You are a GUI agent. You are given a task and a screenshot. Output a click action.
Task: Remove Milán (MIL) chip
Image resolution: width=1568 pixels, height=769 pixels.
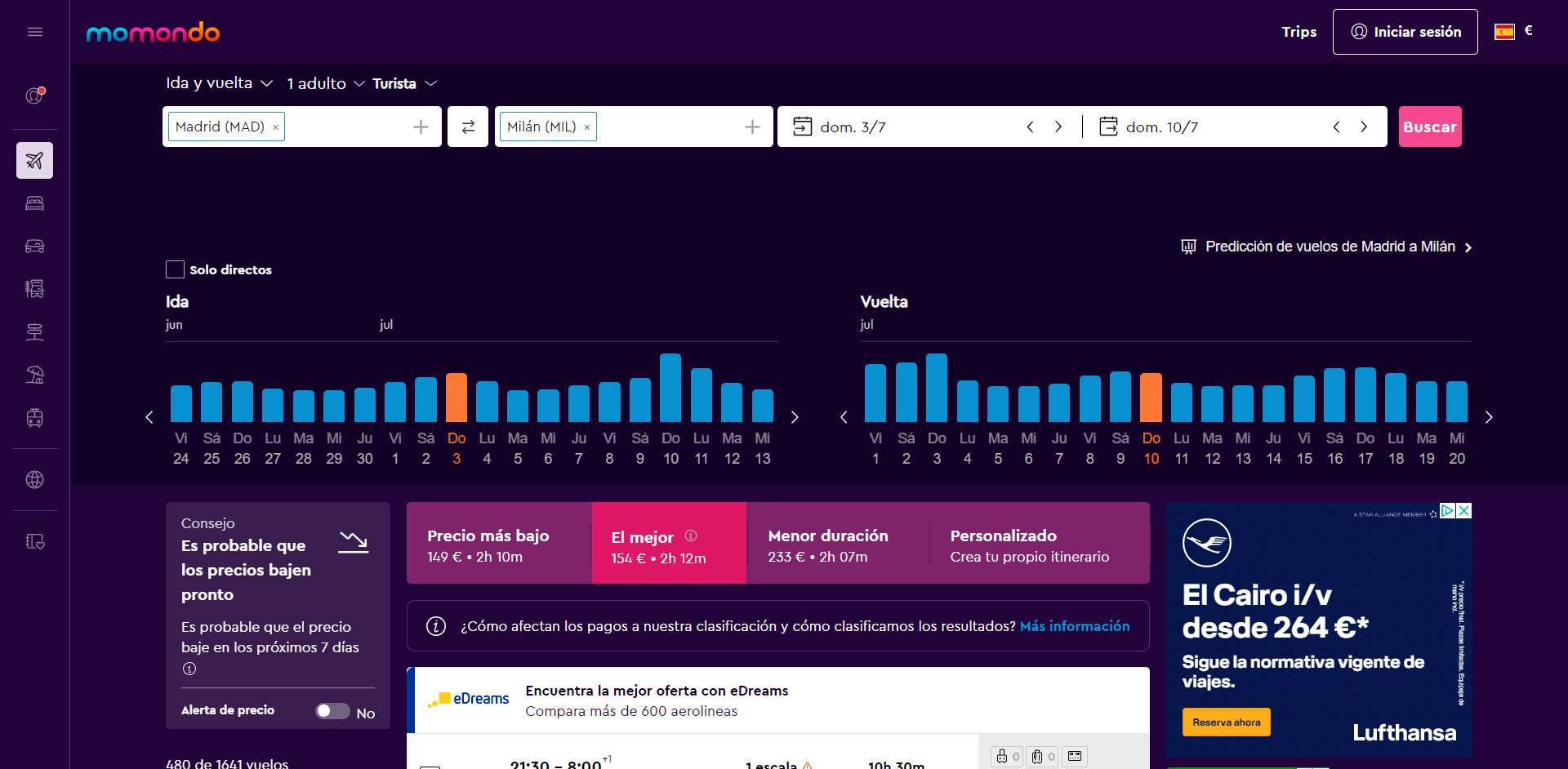point(586,127)
